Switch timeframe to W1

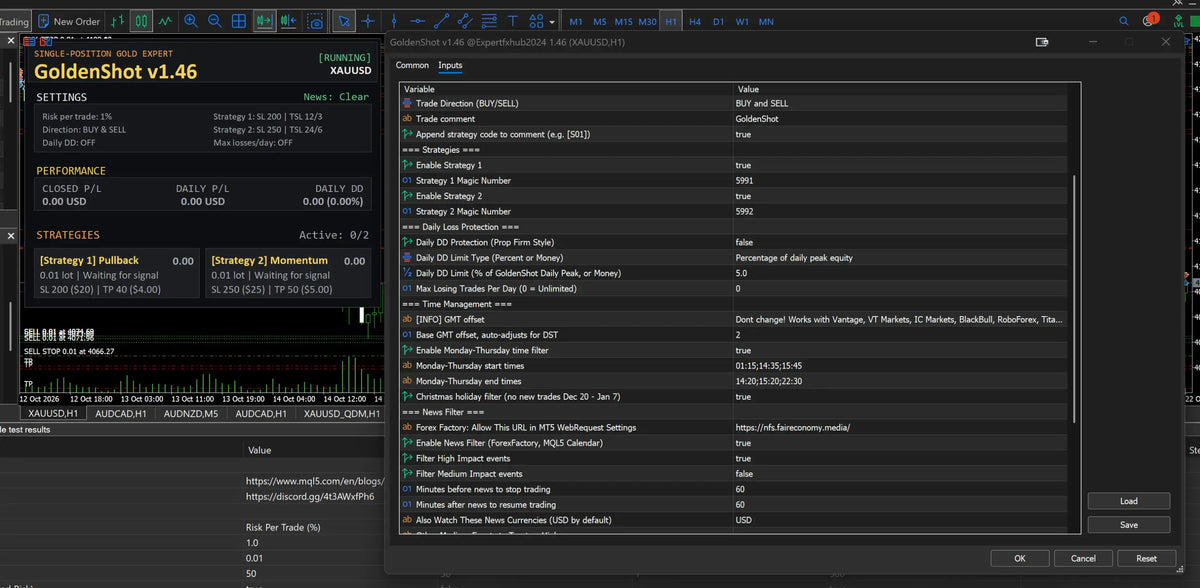pyautogui.click(x=742, y=21)
